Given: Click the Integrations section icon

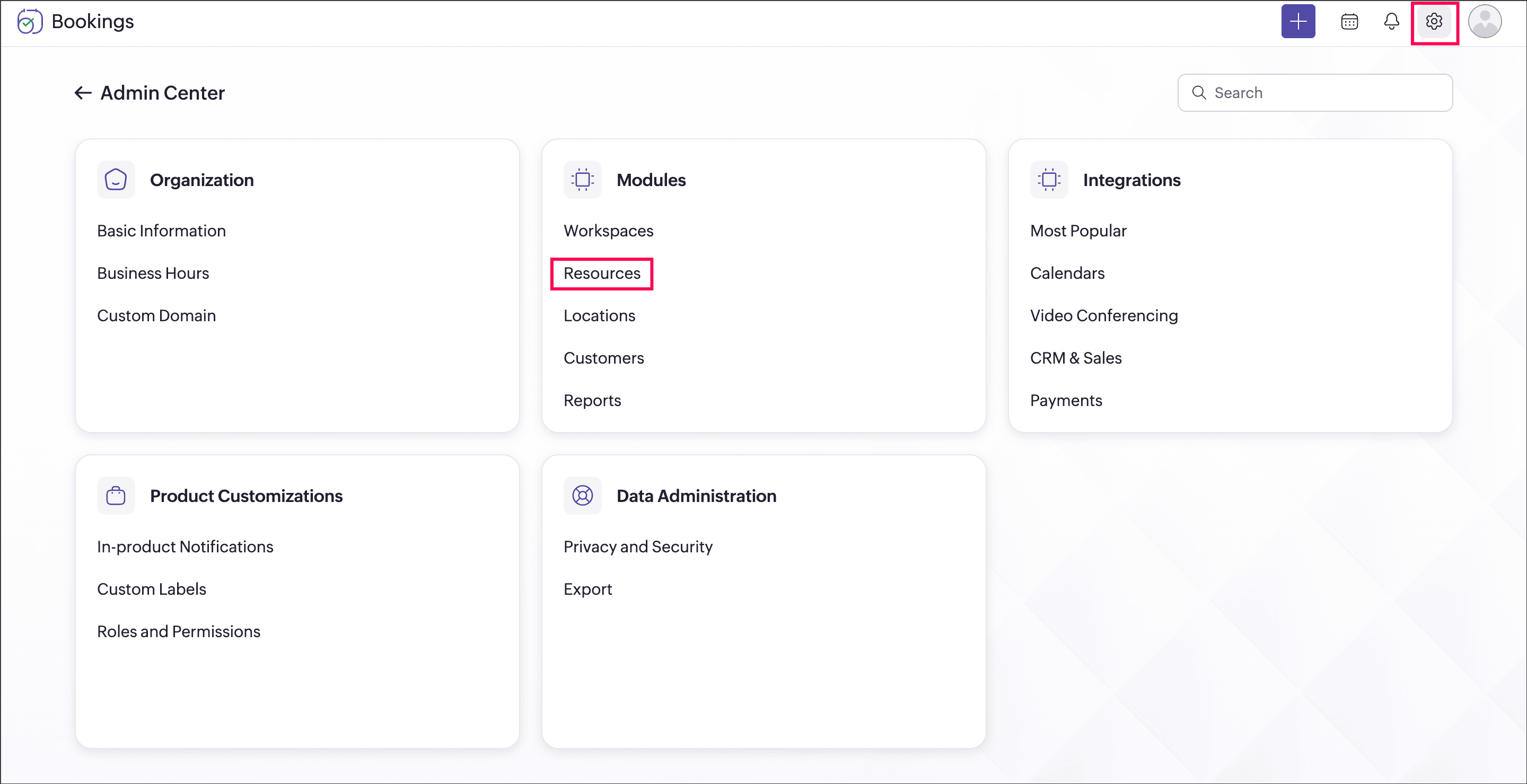Looking at the screenshot, I should tap(1049, 180).
